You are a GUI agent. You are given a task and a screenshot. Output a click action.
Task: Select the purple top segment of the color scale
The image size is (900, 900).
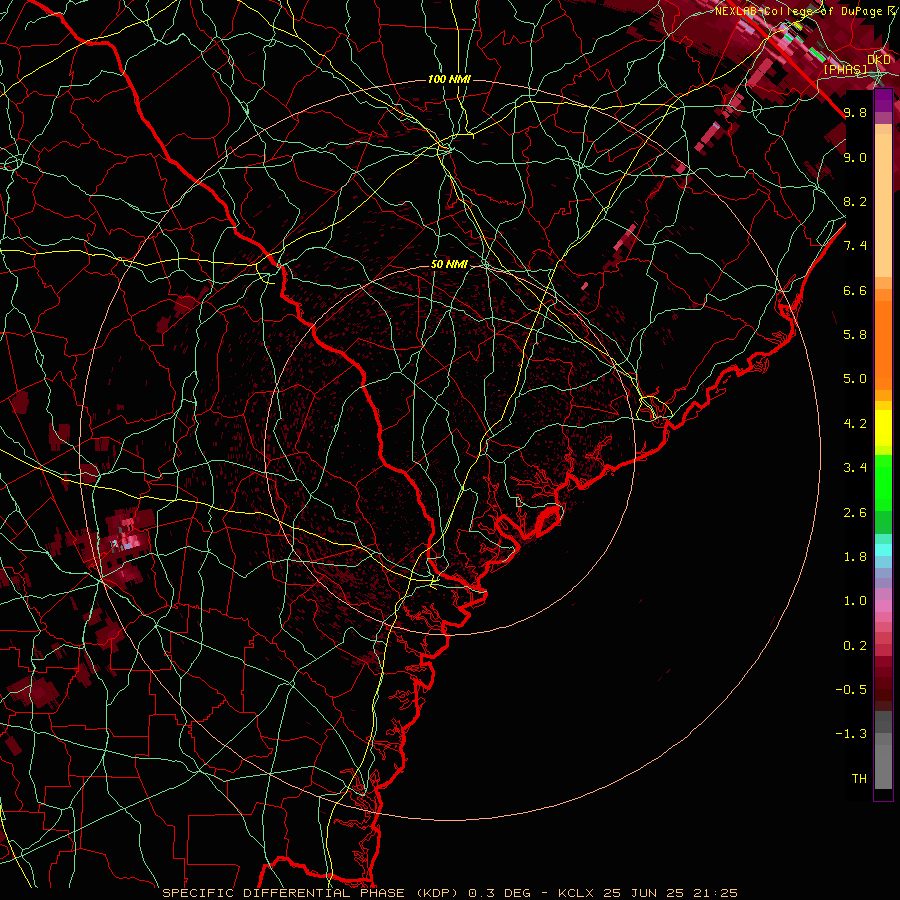click(883, 100)
